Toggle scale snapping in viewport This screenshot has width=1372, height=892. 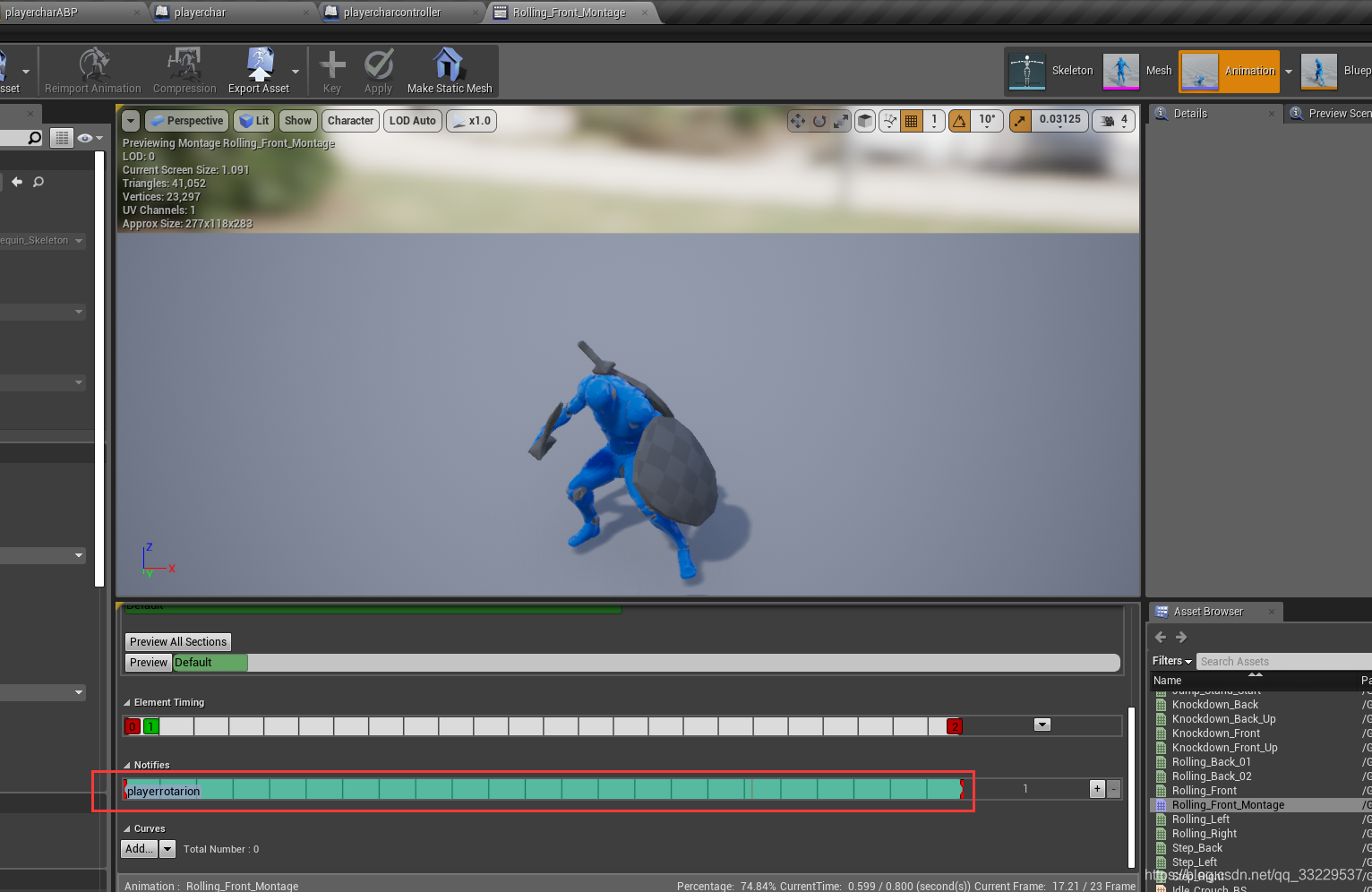point(1020,121)
